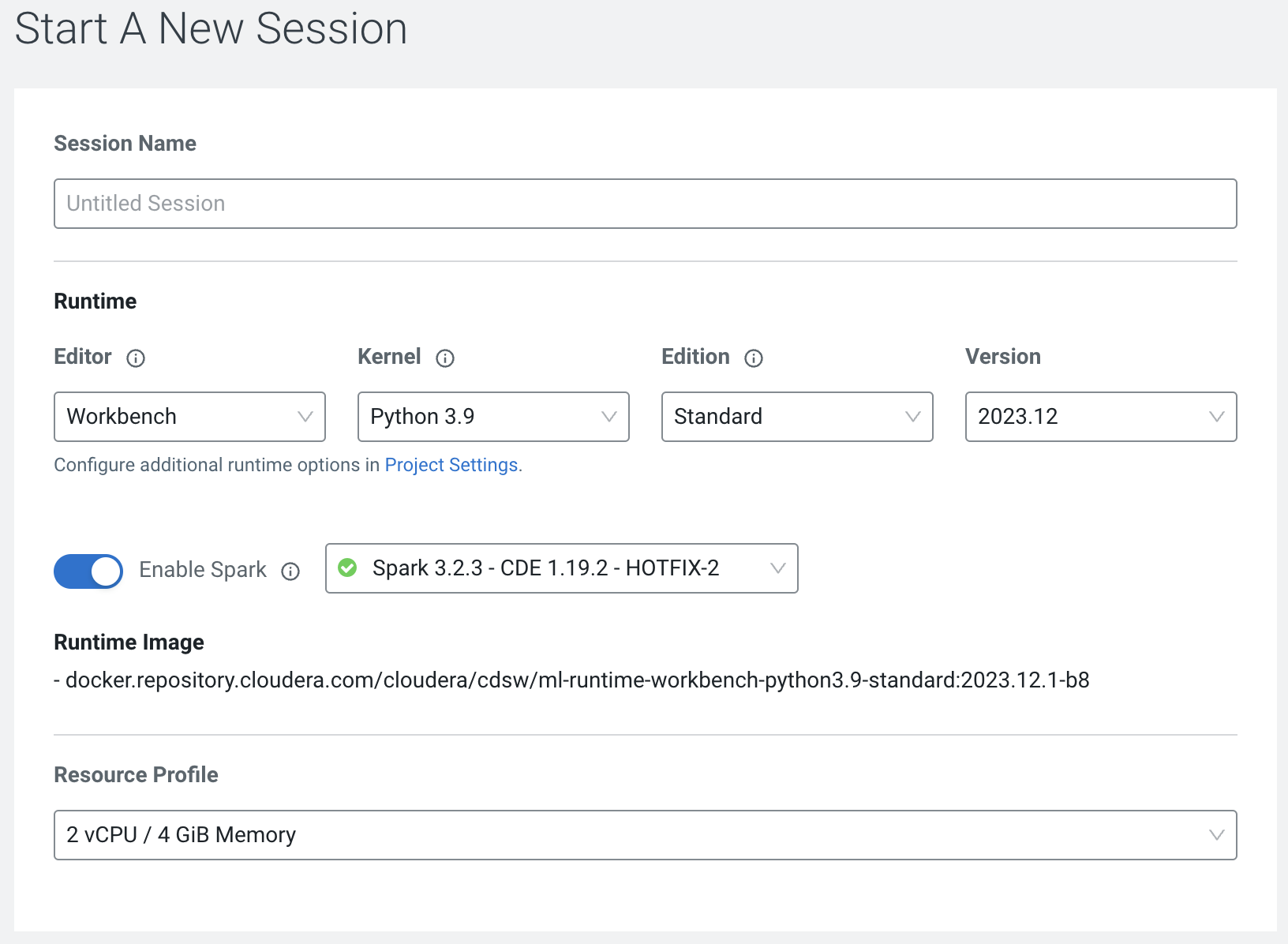Click the Version dropdown chevron arrow
Viewport: 1288px width, 944px height.
coord(1216,417)
